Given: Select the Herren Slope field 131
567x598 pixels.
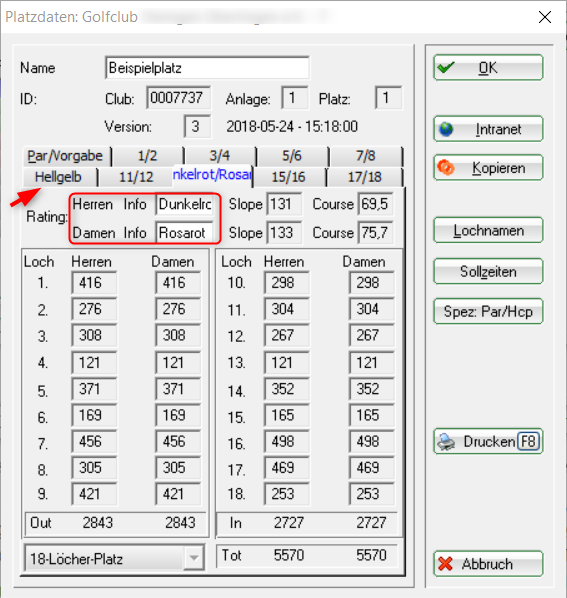Looking at the screenshot, I should [x=284, y=204].
